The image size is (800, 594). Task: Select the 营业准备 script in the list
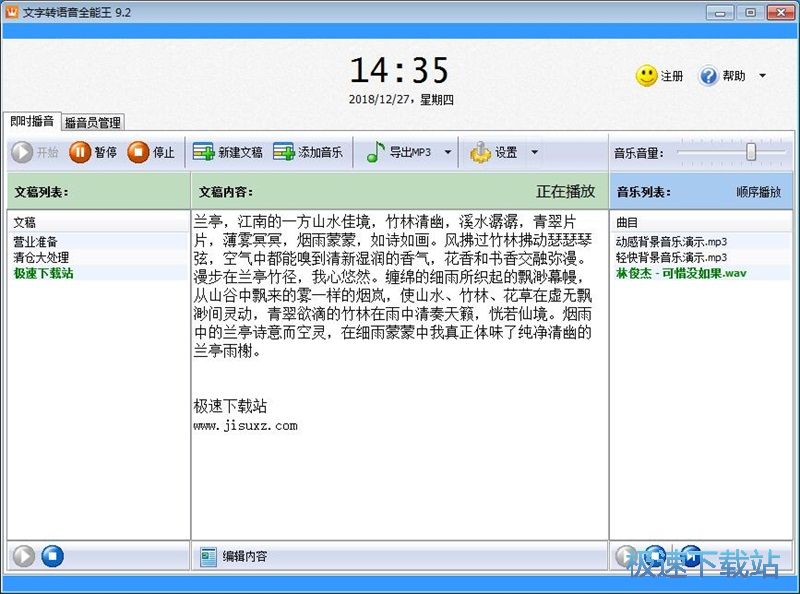pos(98,241)
